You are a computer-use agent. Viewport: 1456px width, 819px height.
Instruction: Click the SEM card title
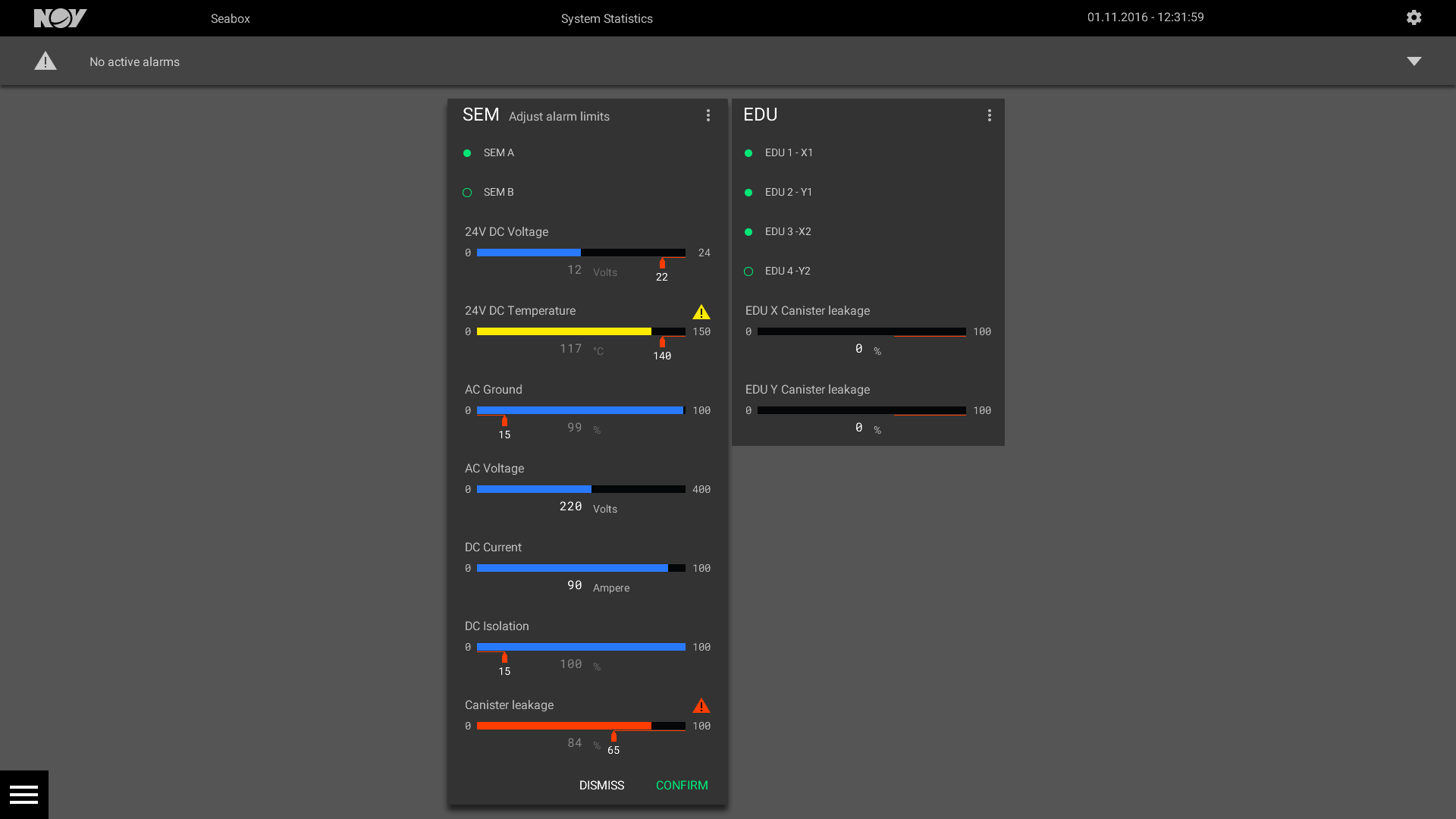coord(481,115)
